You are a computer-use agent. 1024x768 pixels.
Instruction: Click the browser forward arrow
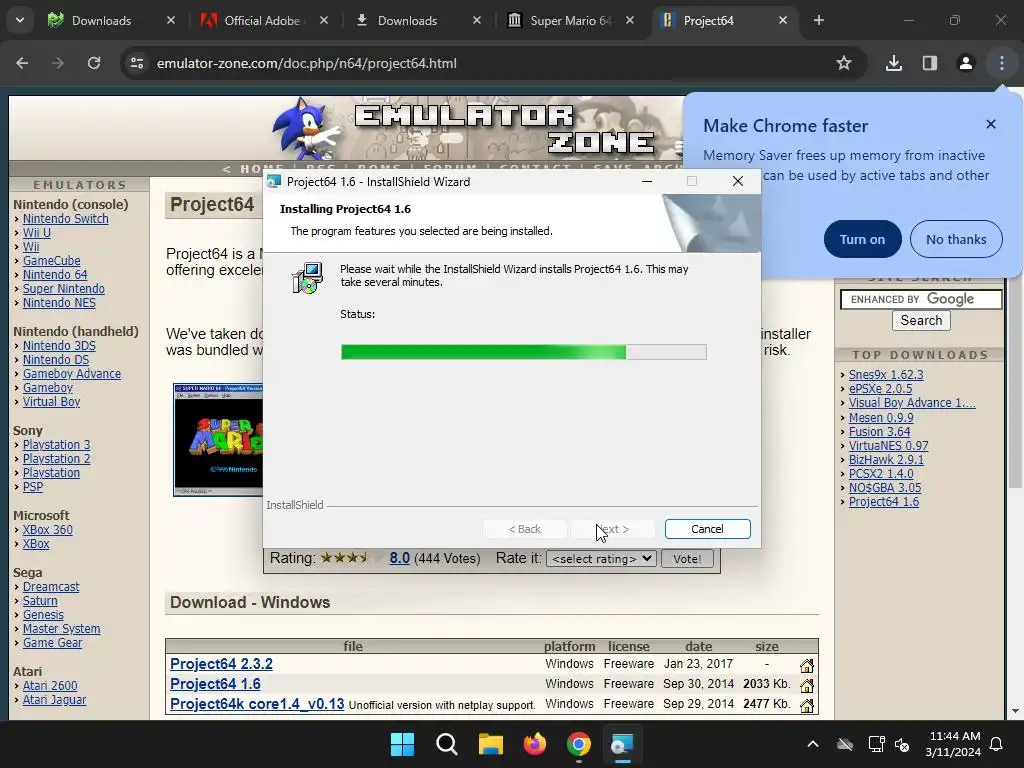[58, 63]
